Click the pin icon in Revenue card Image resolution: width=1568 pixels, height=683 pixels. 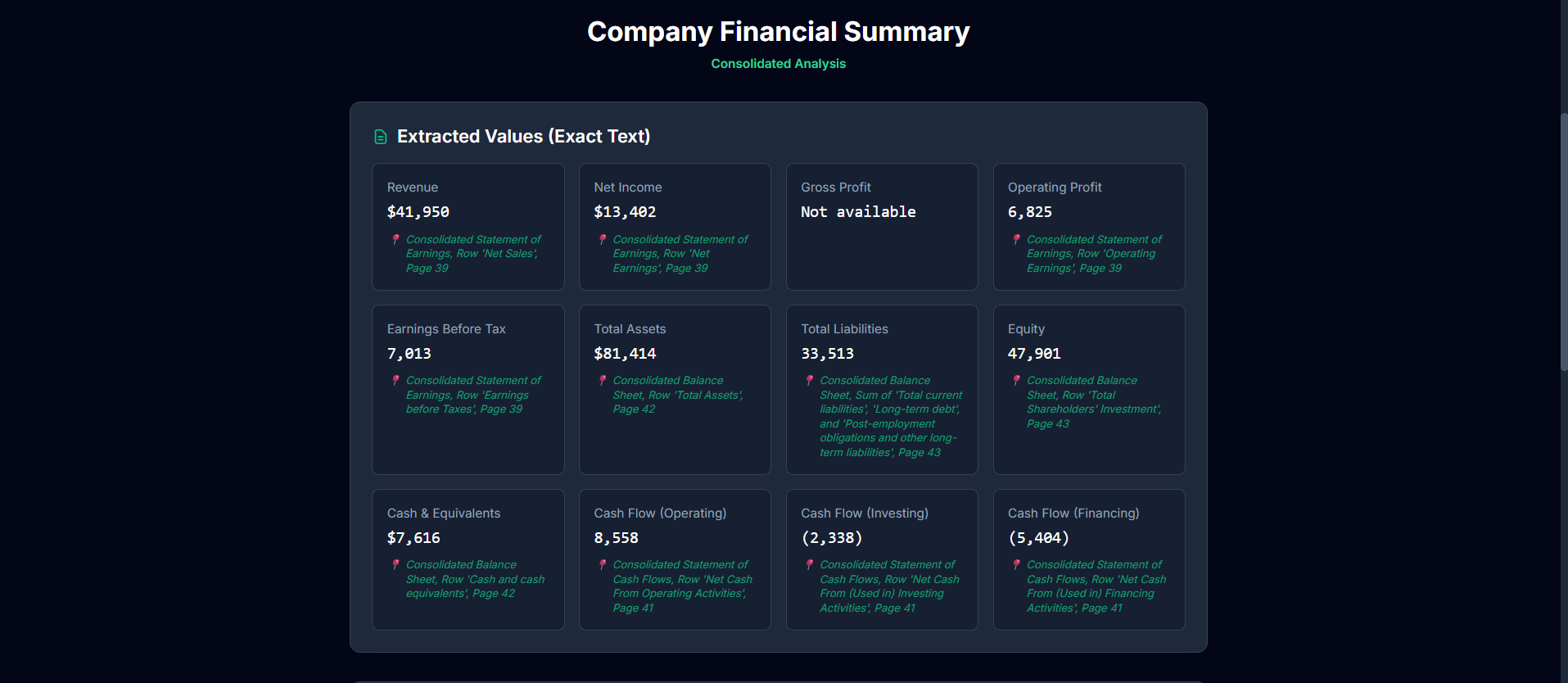point(395,239)
